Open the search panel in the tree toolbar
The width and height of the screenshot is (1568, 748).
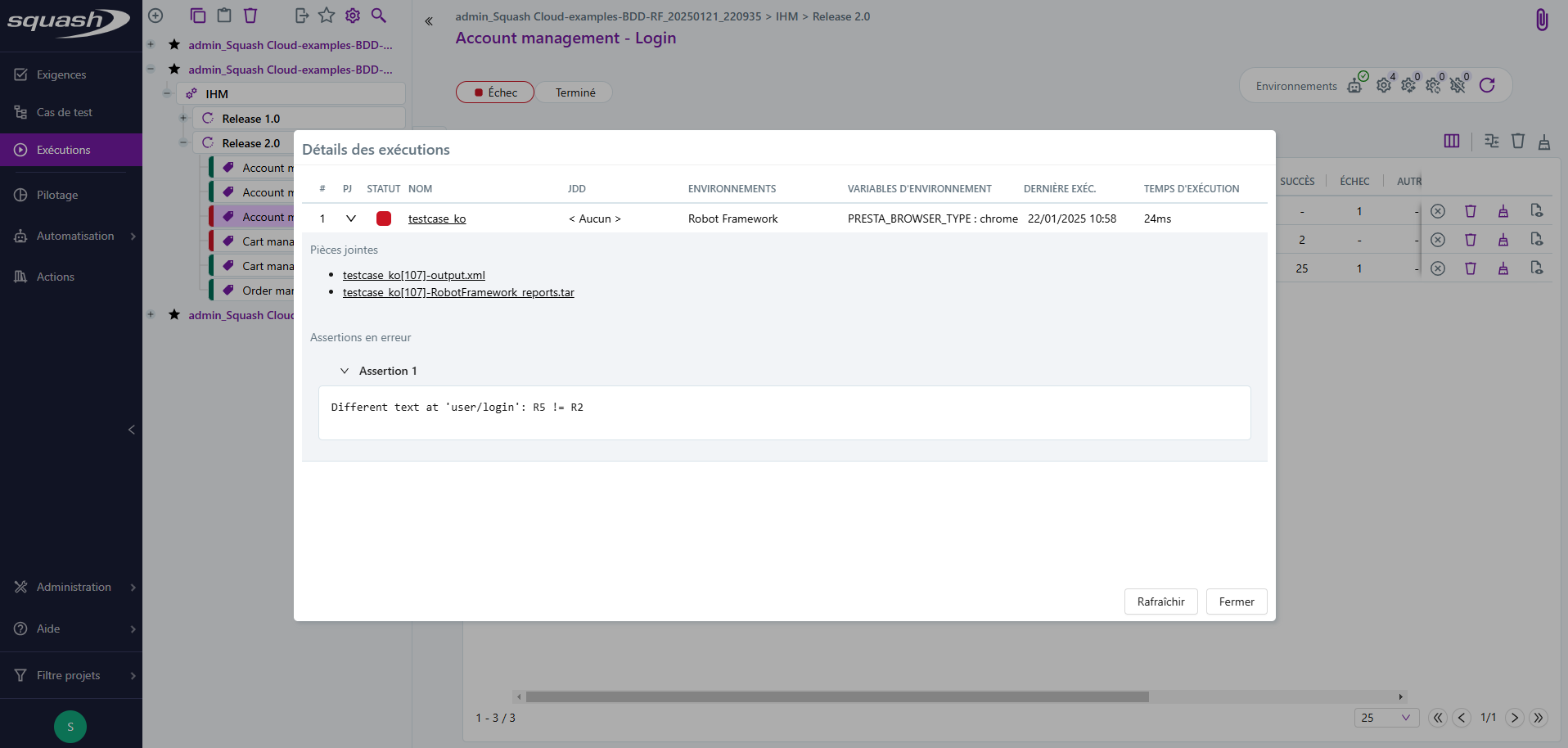[378, 15]
